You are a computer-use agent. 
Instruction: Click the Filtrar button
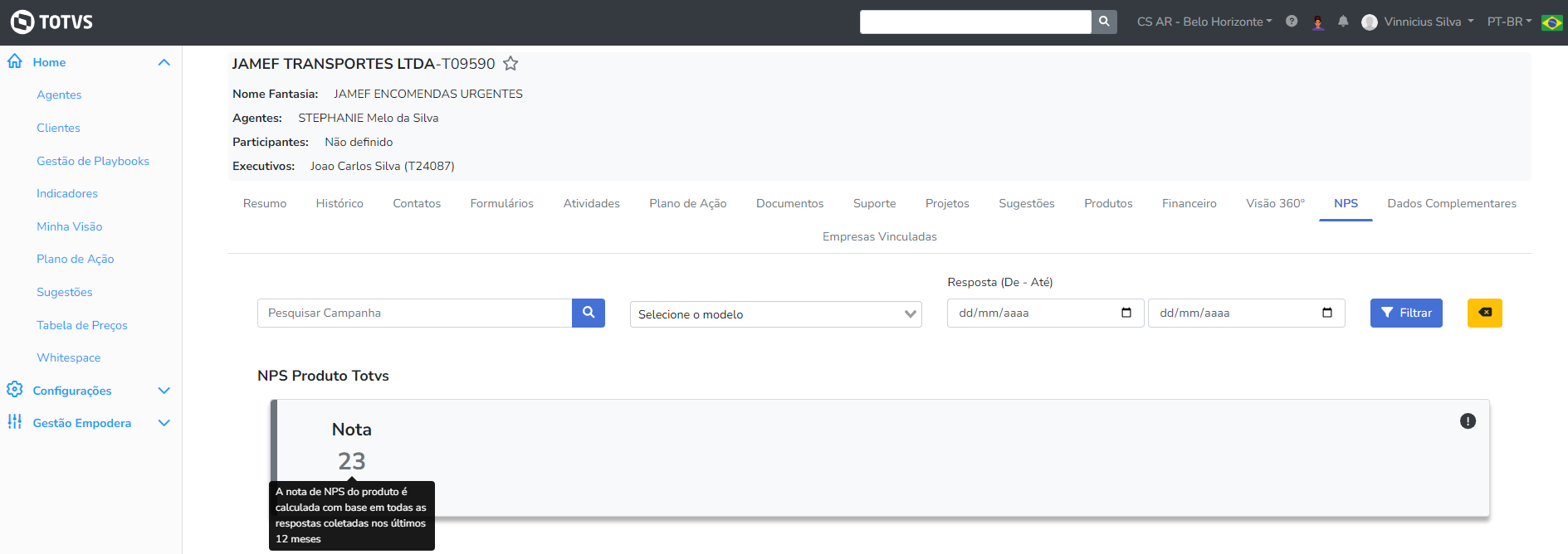(x=1406, y=313)
